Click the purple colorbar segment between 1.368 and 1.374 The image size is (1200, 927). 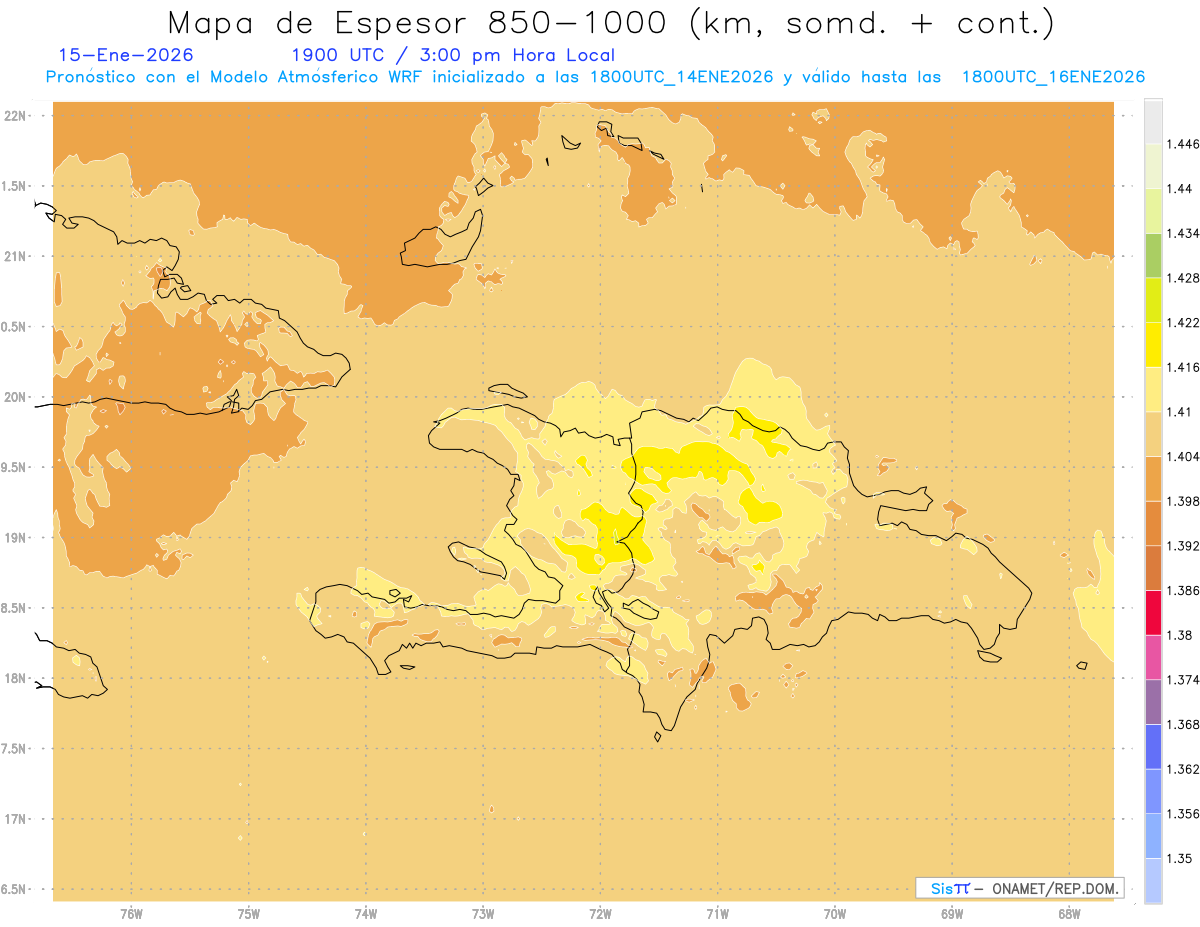[1153, 702]
